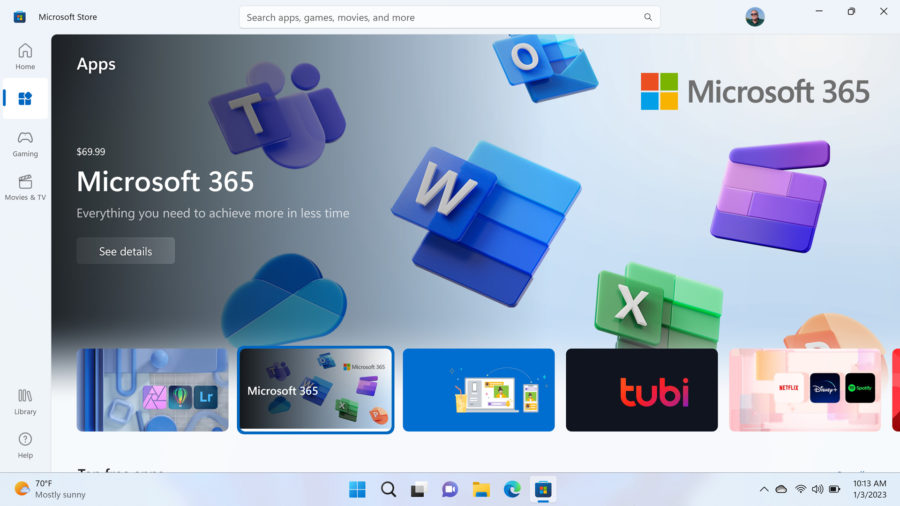Screen dimensions: 900x506
Task: Open the user profile avatar
Action: click(755, 17)
